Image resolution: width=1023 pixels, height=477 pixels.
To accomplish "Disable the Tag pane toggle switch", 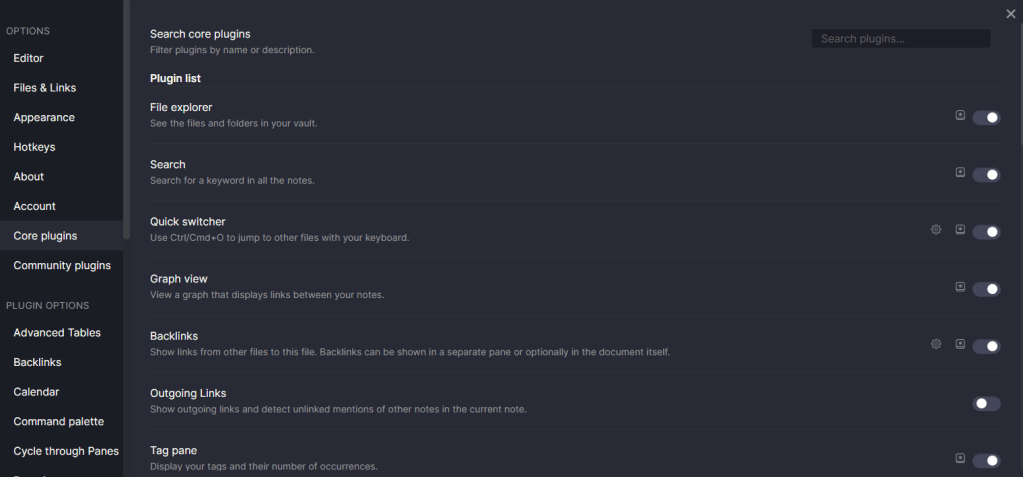I will (x=986, y=461).
